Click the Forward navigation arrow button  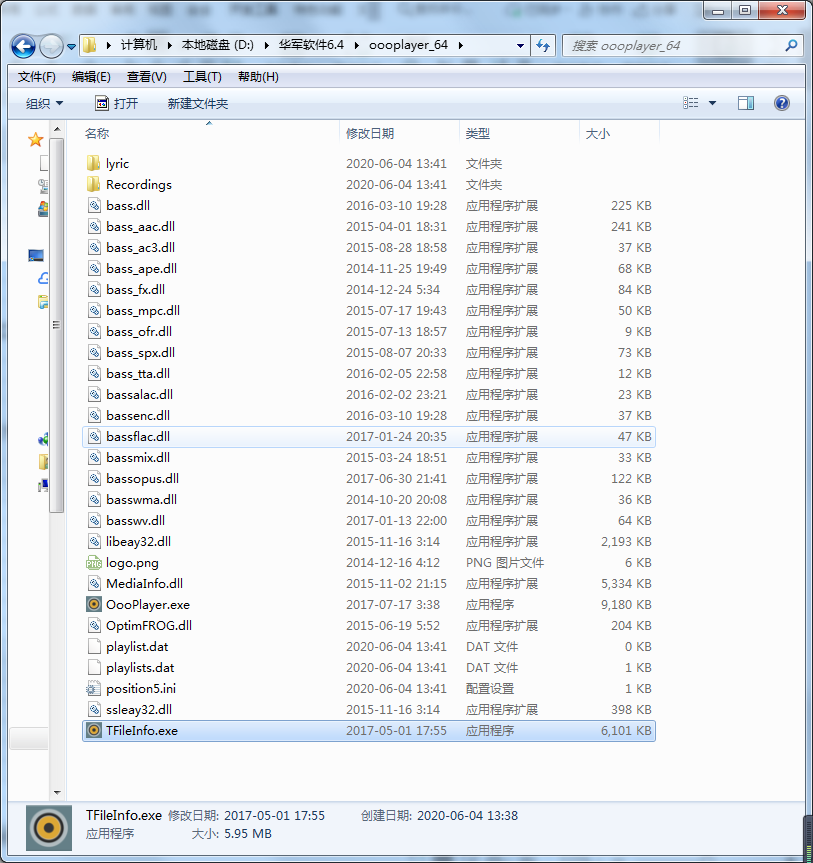(52, 46)
